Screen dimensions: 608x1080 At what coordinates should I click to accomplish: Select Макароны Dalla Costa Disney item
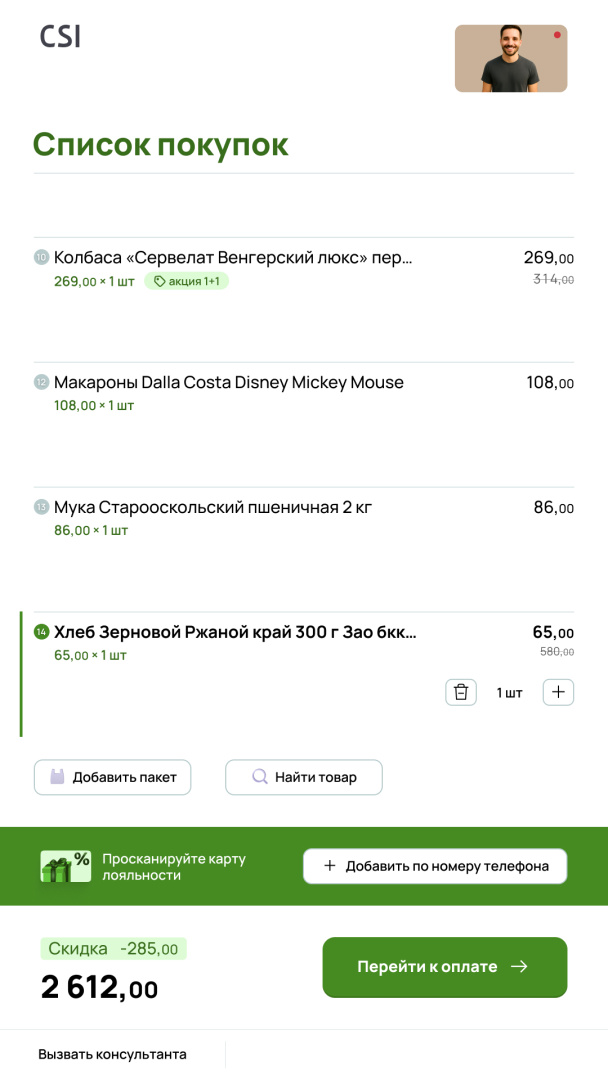coord(229,382)
